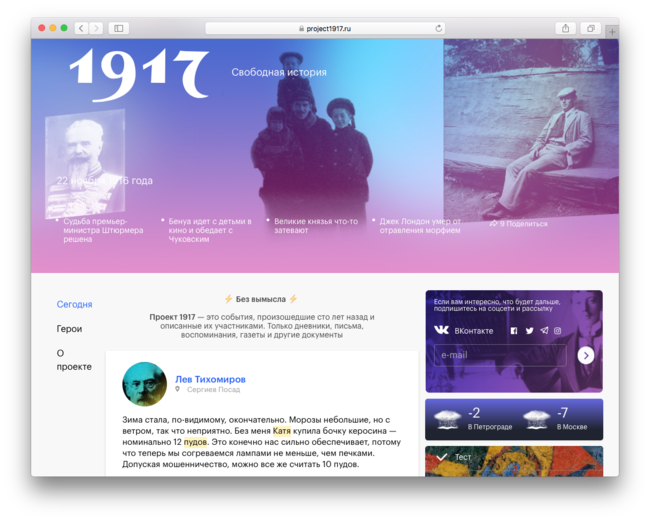This screenshot has width=650, height=521.
Task: Open the О проекте sidebar item
Action: pos(73,359)
